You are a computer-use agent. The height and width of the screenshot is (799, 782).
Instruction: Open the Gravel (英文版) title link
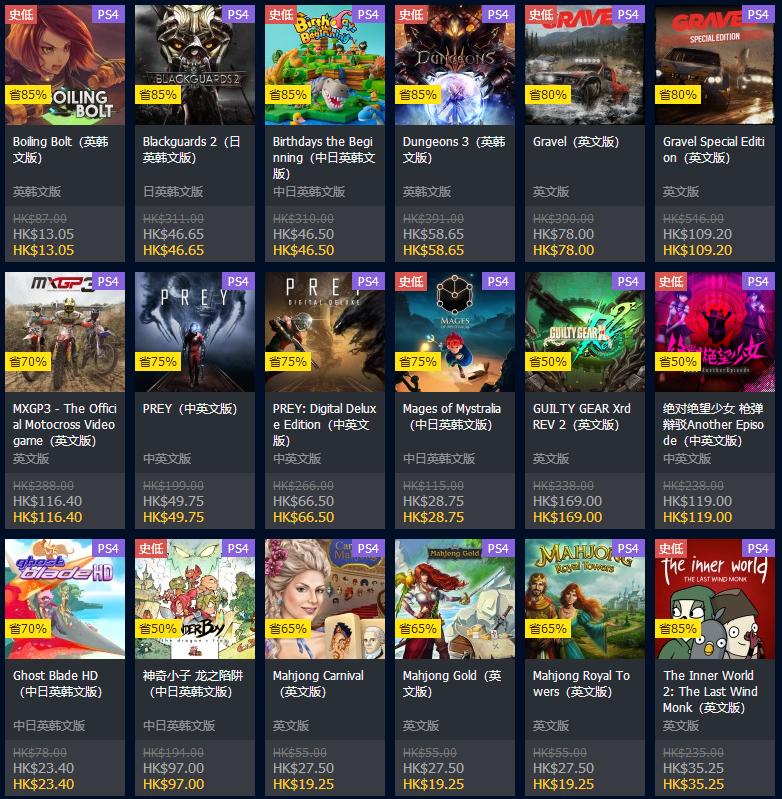coord(576,142)
